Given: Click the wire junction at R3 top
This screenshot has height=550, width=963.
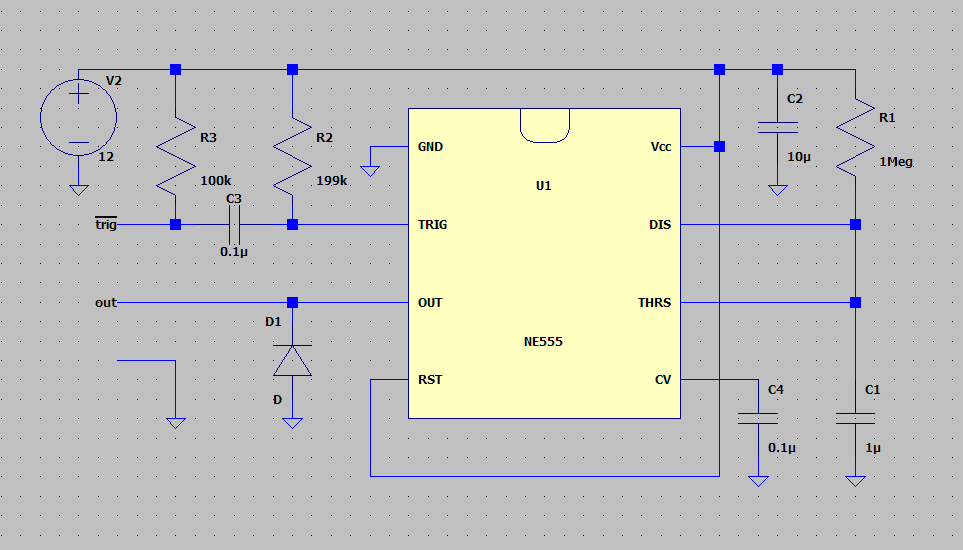Looking at the screenshot, I should pyautogui.click(x=176, y=69).
